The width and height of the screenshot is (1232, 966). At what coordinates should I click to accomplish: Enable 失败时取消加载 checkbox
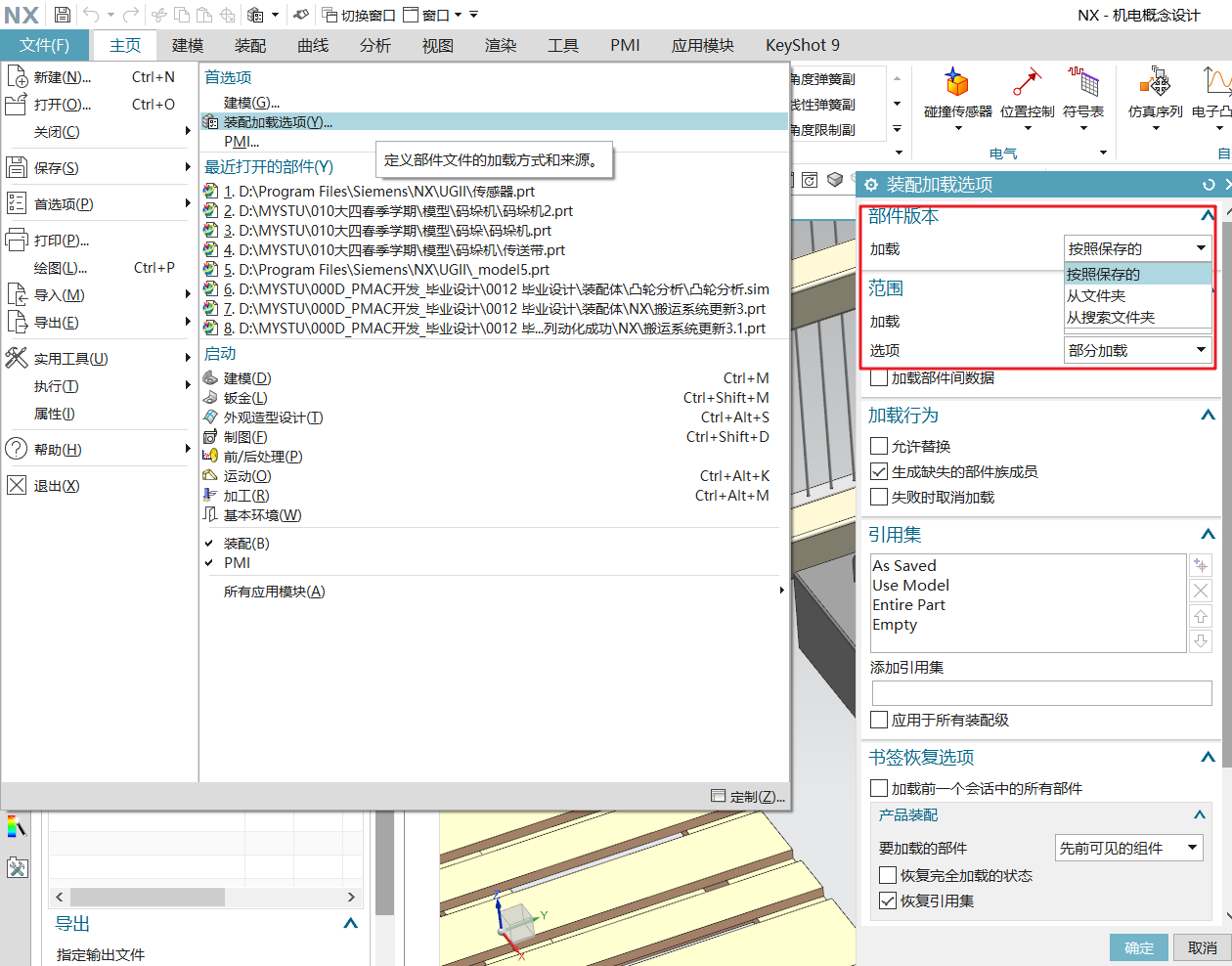(879, 497)
